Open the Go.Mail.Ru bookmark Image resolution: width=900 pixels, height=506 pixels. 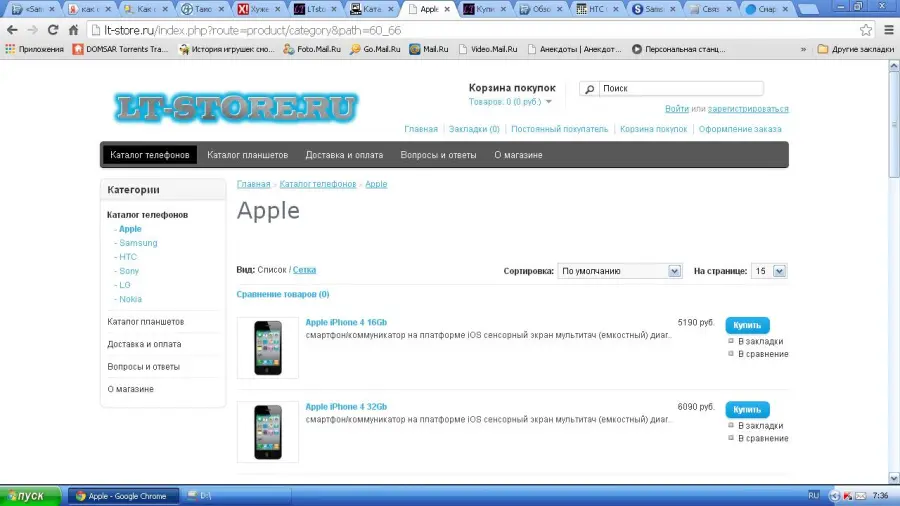(375, 49)
